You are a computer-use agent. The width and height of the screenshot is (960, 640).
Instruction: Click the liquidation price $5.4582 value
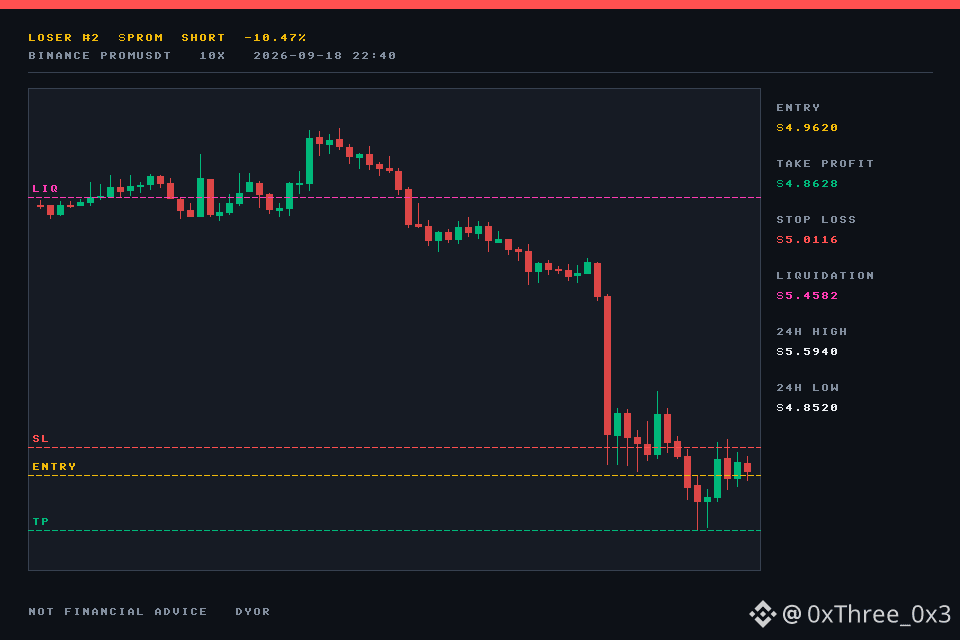tap(807, 296)
